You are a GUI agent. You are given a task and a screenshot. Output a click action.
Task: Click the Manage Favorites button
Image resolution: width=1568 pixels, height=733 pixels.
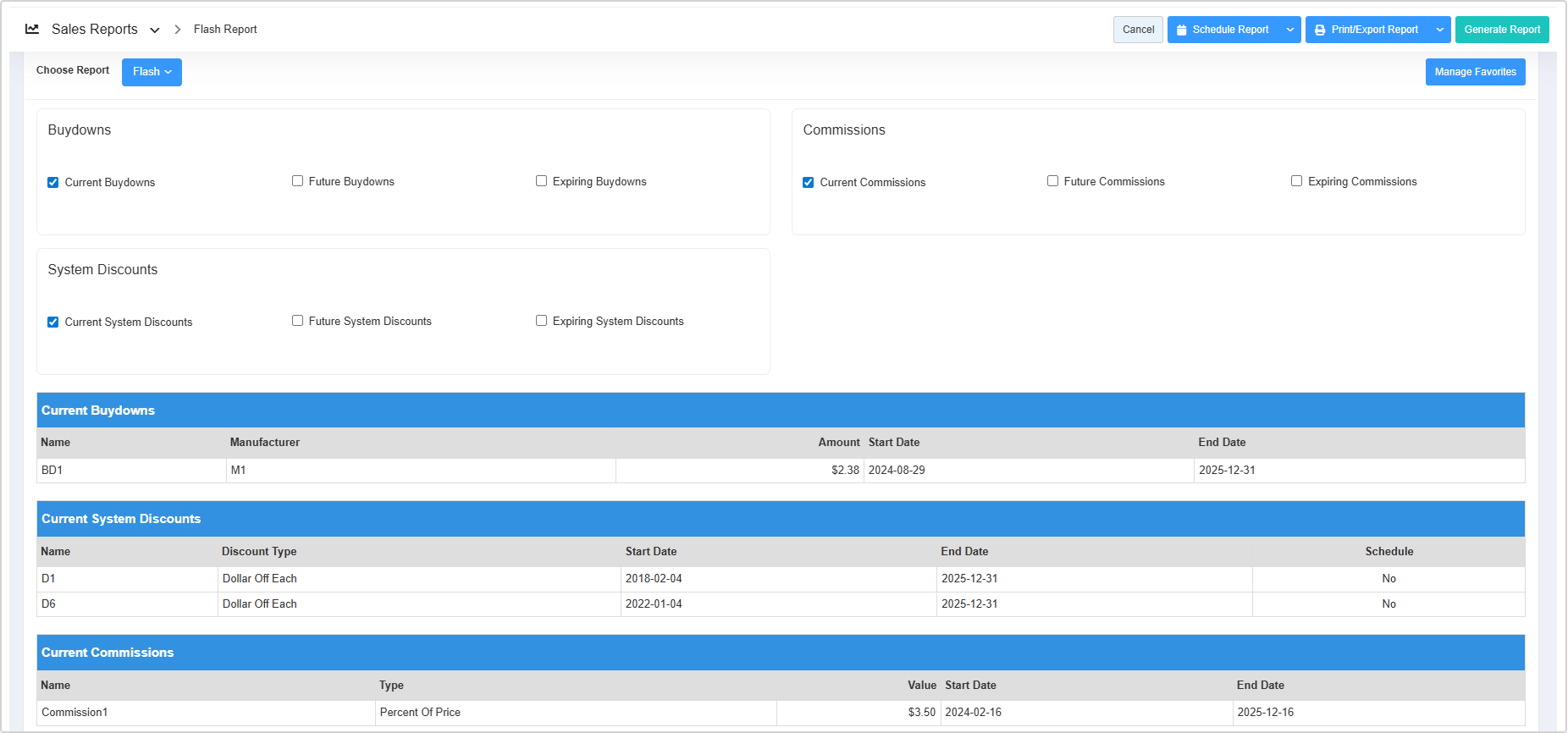[x=1475, y=72]
